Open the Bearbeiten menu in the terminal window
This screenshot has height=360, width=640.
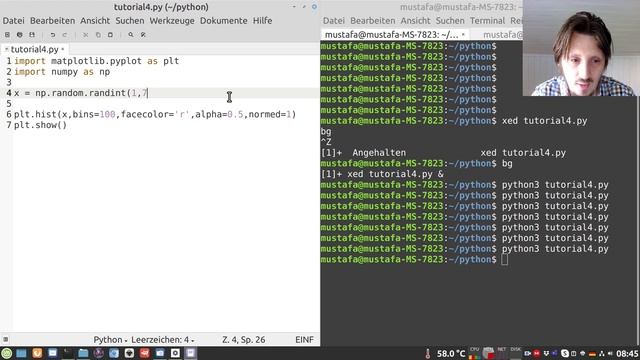point(373,20)
